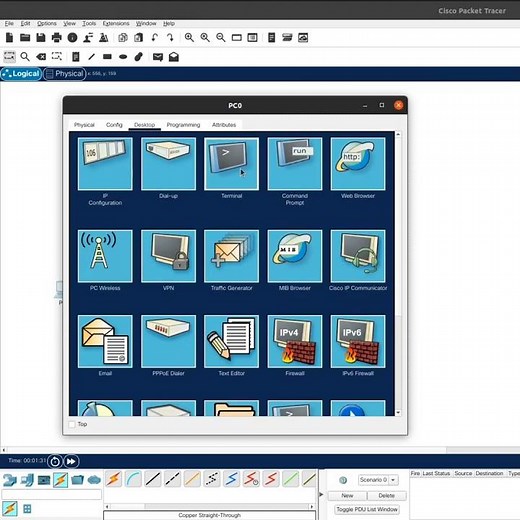The width and height of the screenshot is (520, 520).
Task: Click the Add Simple PDU envelope icon
Action: pyautogui.click(x=158, y=57)
